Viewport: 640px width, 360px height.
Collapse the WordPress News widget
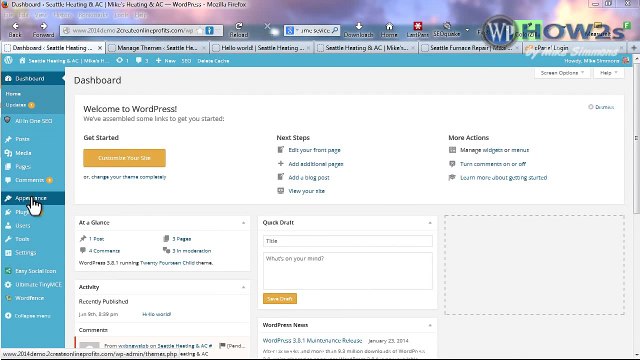coord(430,325)
